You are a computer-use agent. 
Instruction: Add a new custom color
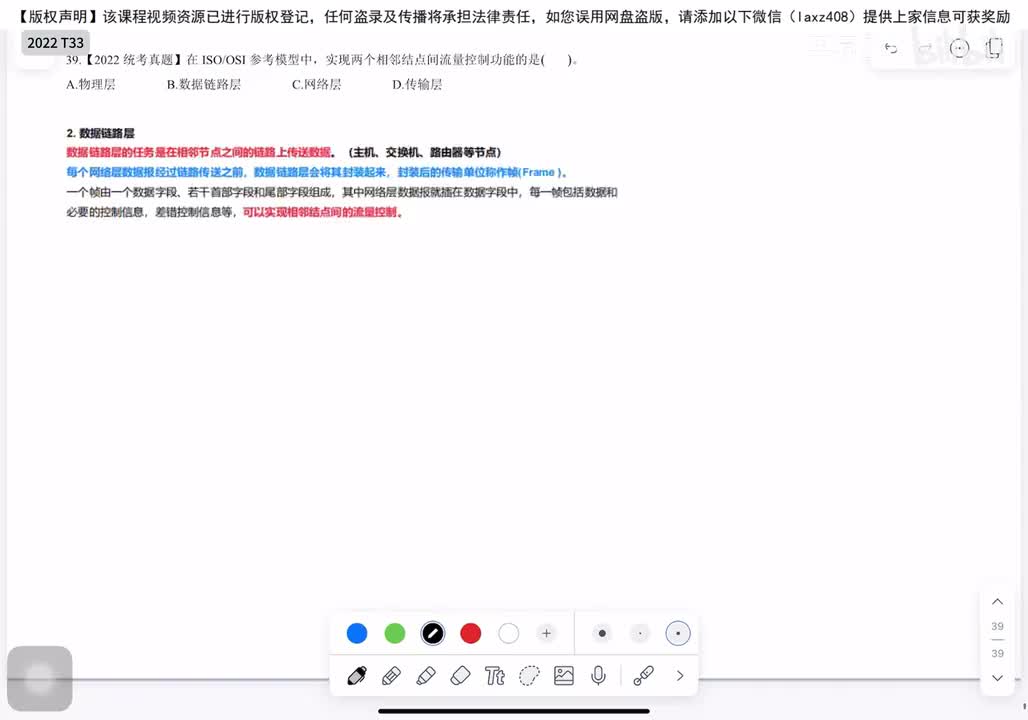coord(546,633)
